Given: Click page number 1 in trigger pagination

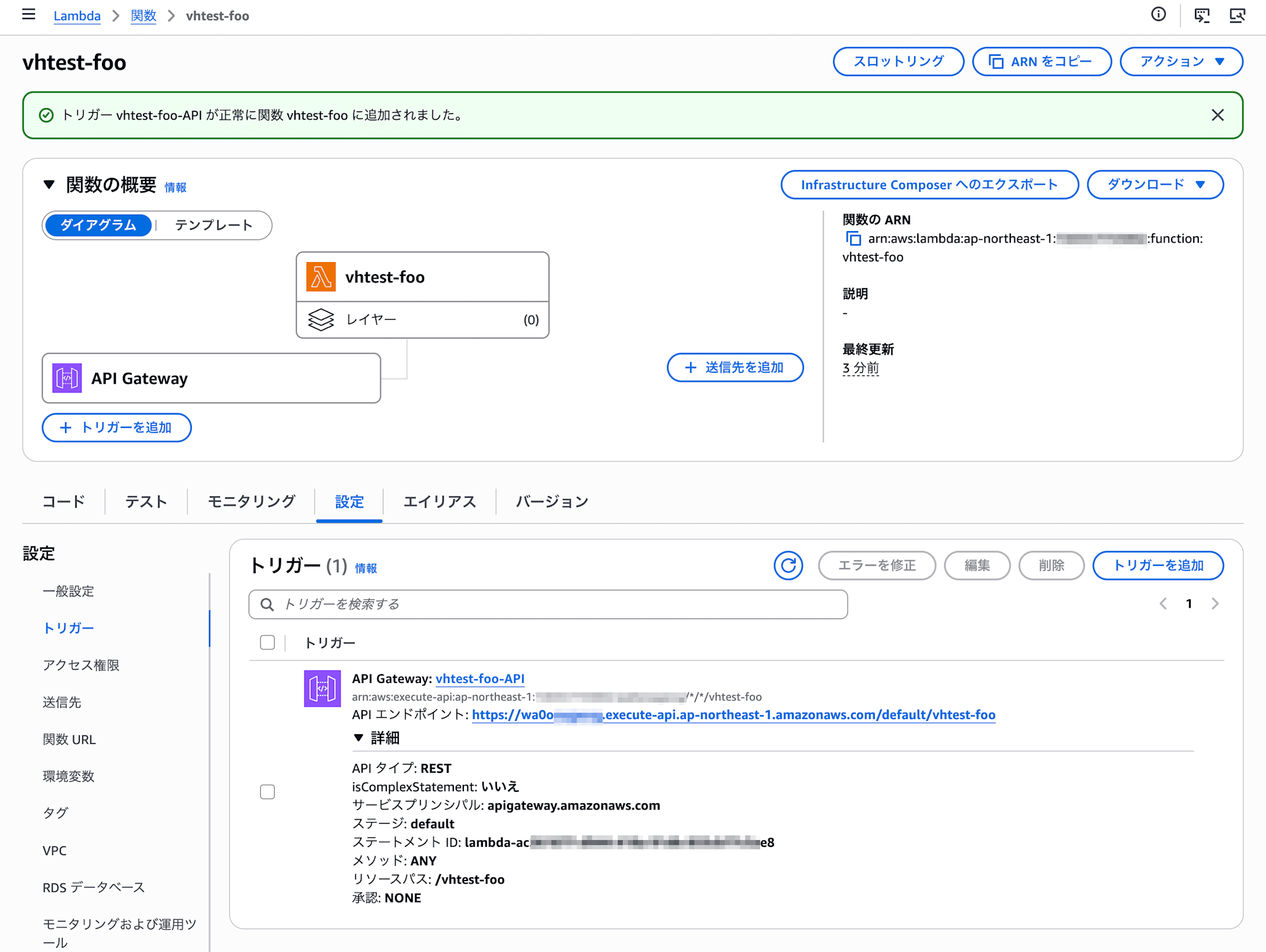Looking at the screenshot, I should [x=1189, y=604].
